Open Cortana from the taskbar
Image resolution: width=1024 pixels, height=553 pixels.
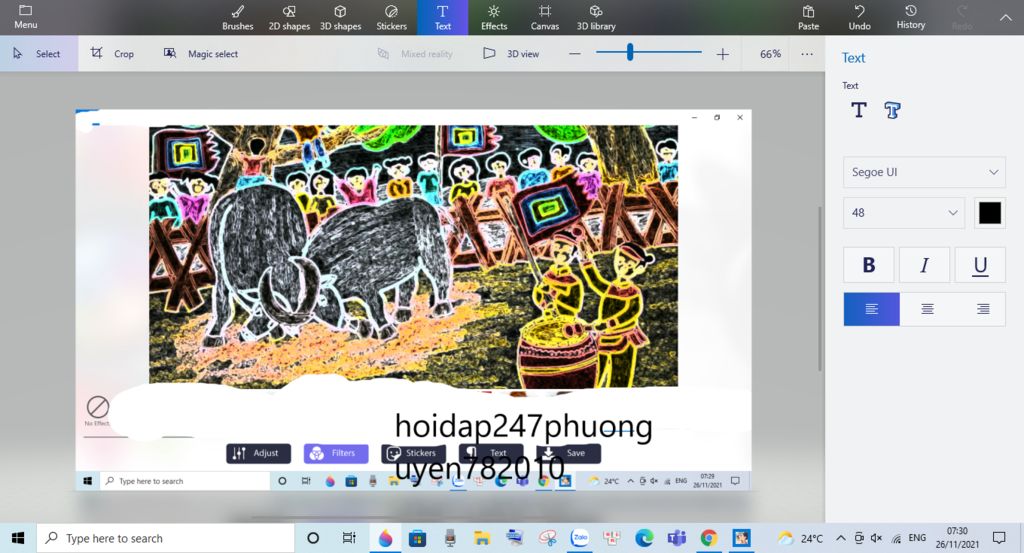[x=313, y=538]
